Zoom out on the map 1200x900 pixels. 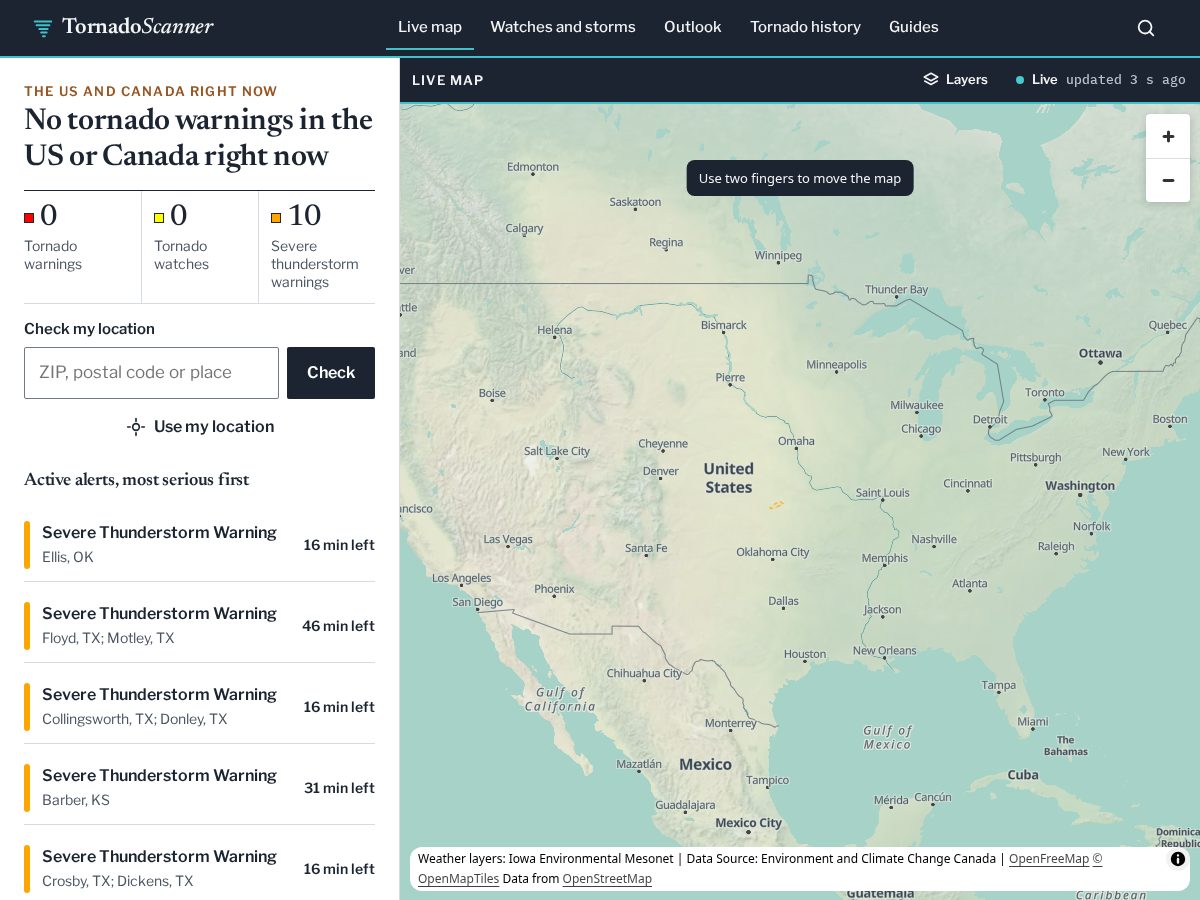(x=1168, y=180)
